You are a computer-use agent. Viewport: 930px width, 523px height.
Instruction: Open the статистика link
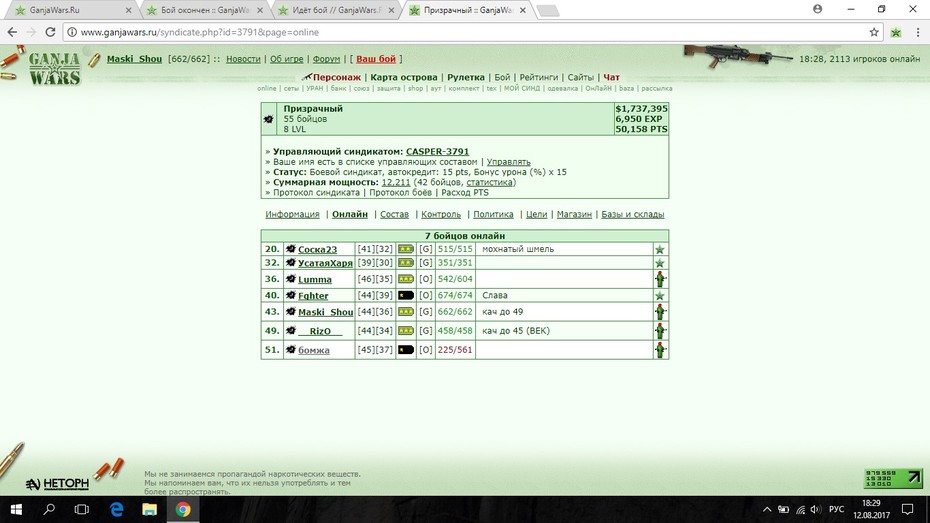[x=489, y=182]
